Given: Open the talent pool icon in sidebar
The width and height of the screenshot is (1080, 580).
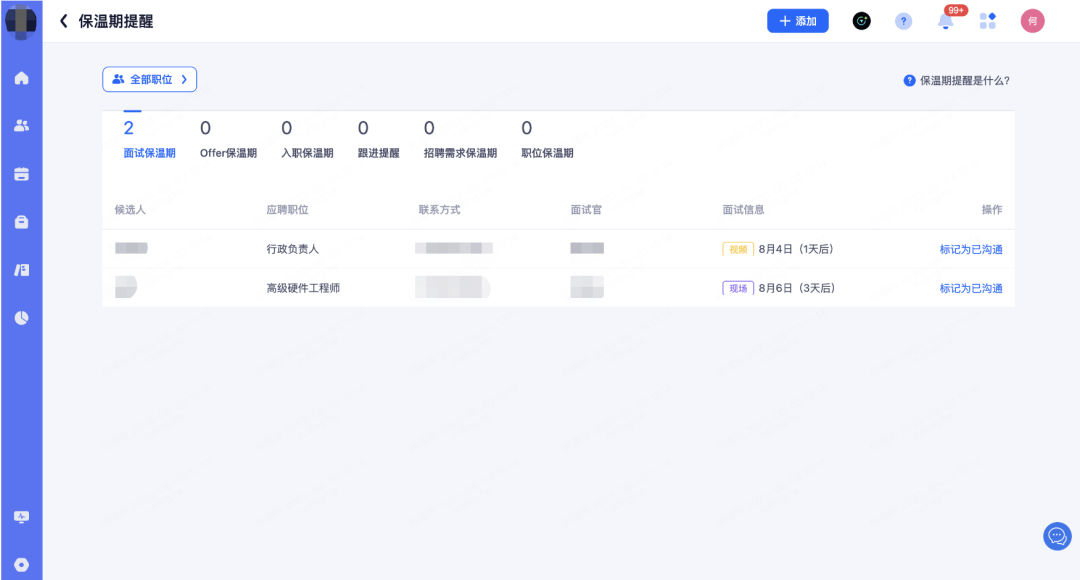Looking at the screenshot, I should 21,270.
